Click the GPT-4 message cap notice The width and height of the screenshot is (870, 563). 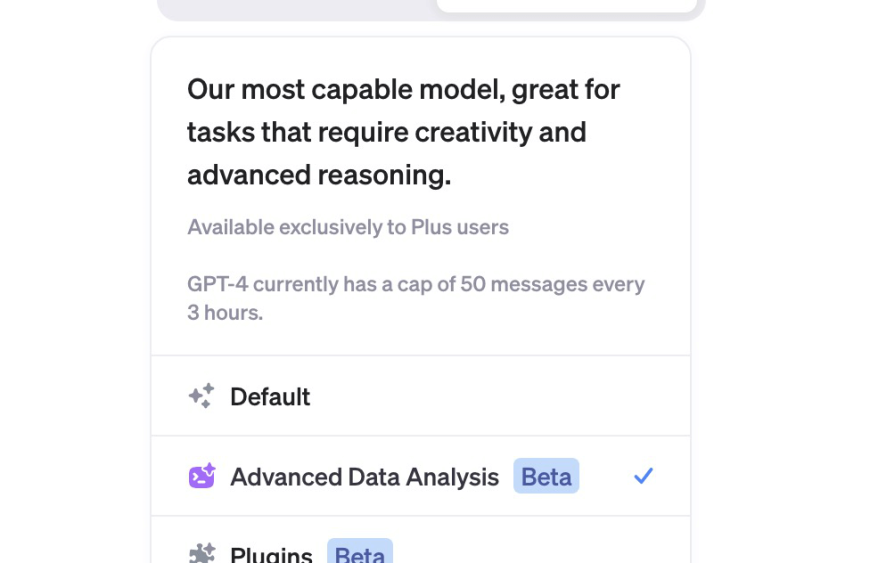pyautogui.click(x=416, y=298)
